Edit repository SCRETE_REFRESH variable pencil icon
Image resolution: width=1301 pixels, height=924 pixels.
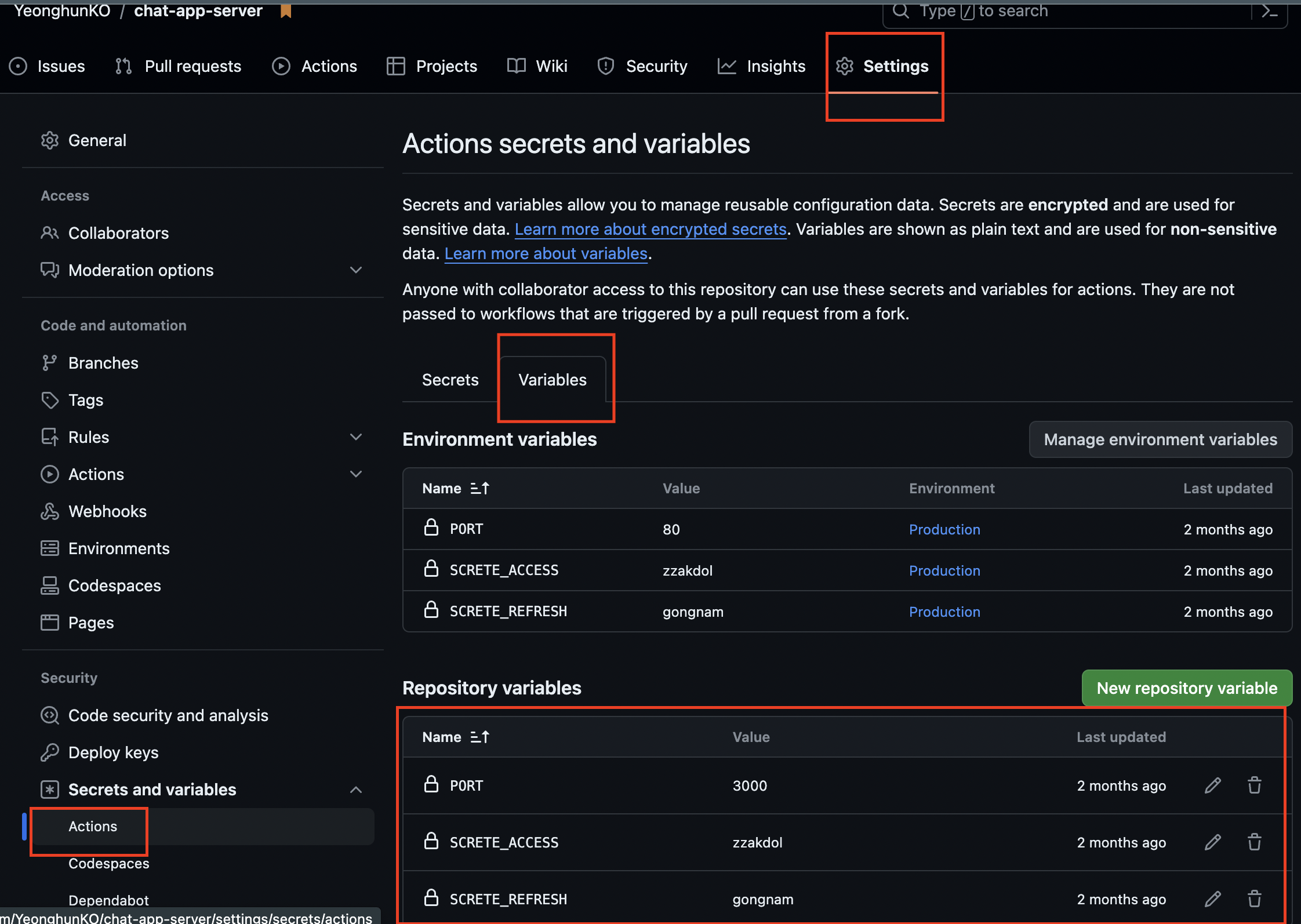tap(1213, 899)
